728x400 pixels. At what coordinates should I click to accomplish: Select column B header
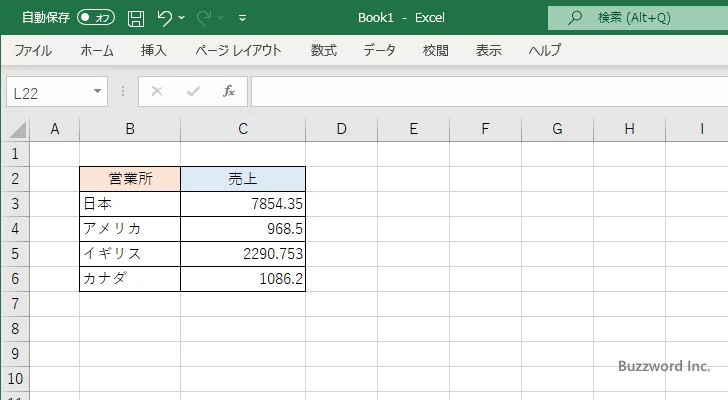click(130, 129)
